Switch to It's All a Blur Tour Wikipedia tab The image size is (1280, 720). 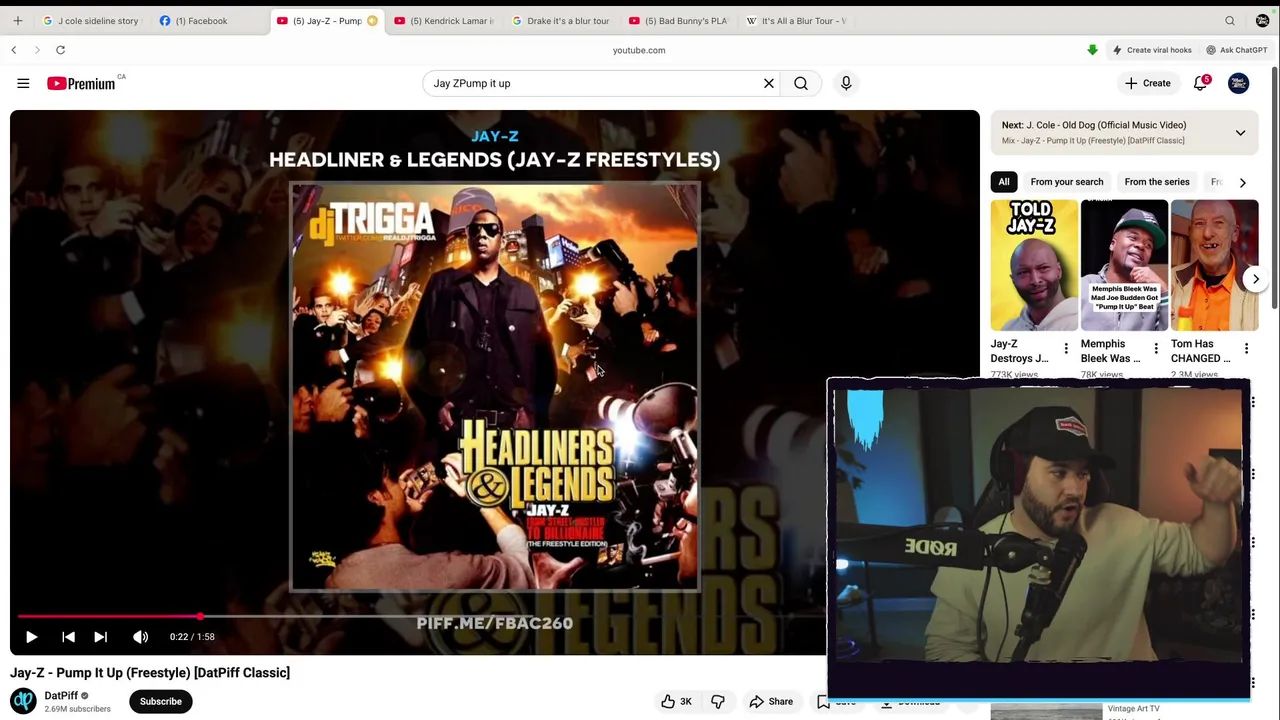click(795, 20)
